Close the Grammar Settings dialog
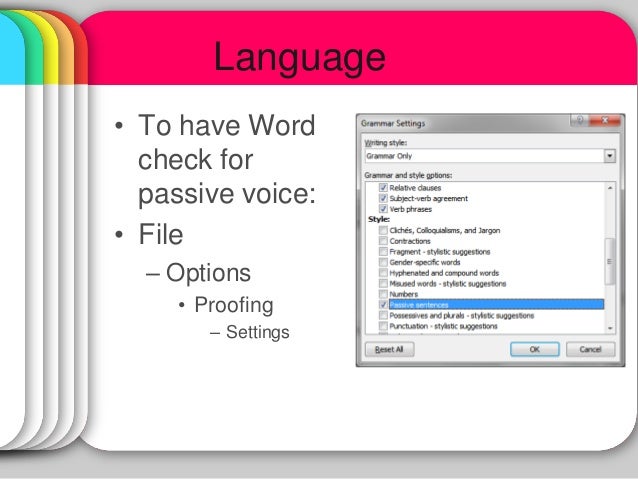The width and height of the screenshot is (638, 479). point(605,120)
